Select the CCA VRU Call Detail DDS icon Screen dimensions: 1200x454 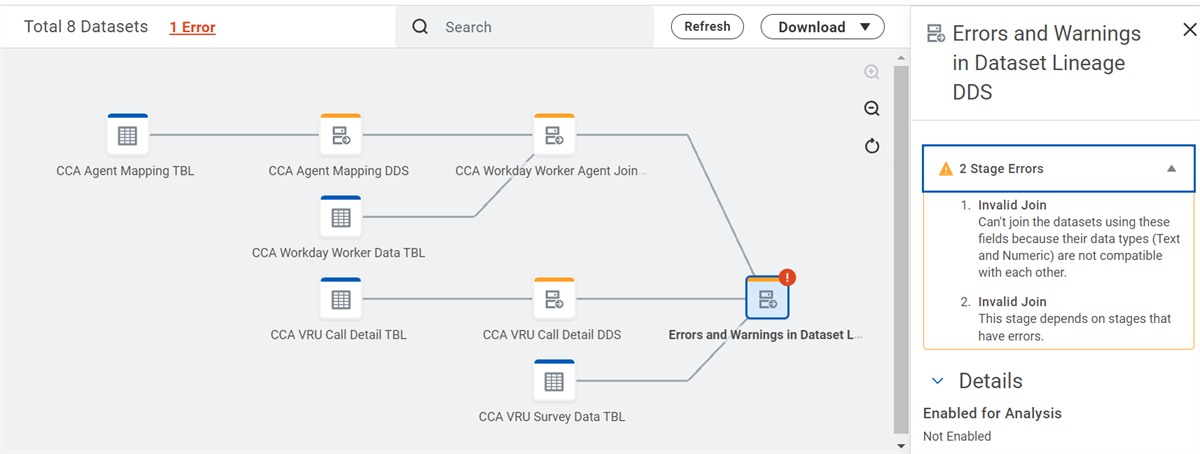click(554, 299)
